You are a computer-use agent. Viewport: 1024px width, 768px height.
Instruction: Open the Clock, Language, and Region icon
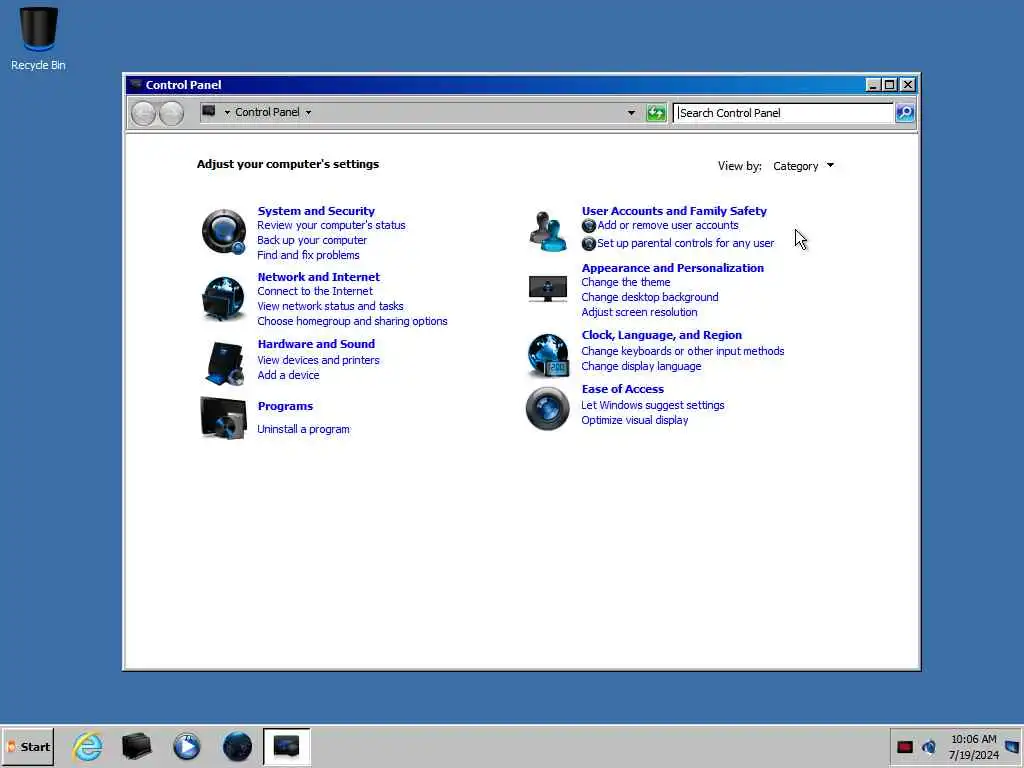point(547,355)
